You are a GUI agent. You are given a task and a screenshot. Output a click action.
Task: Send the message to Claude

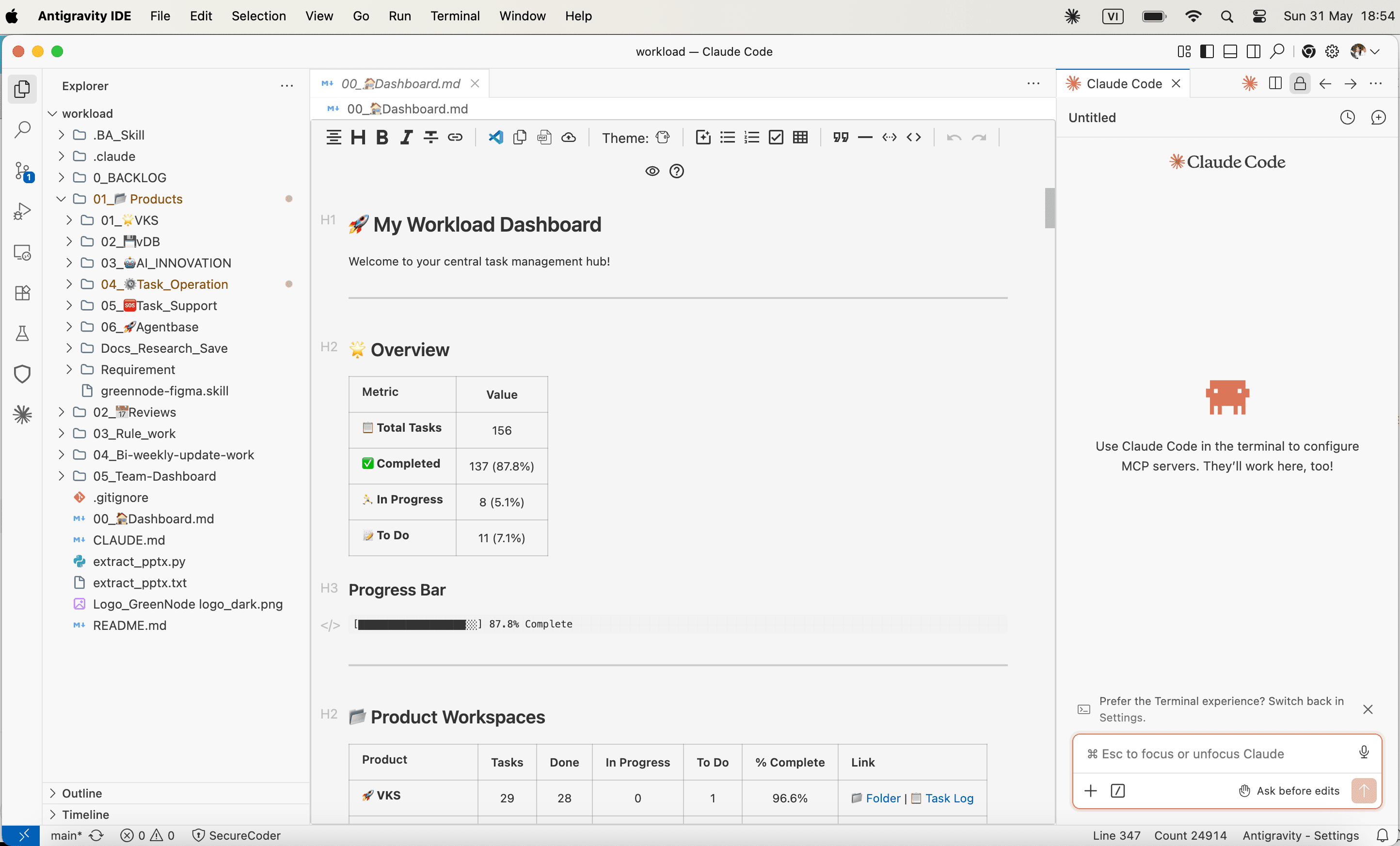coord(1364,791)
